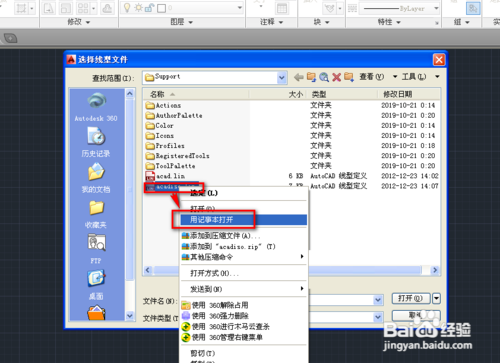Choose 使用 360管理右键菜单

(243, 337)
